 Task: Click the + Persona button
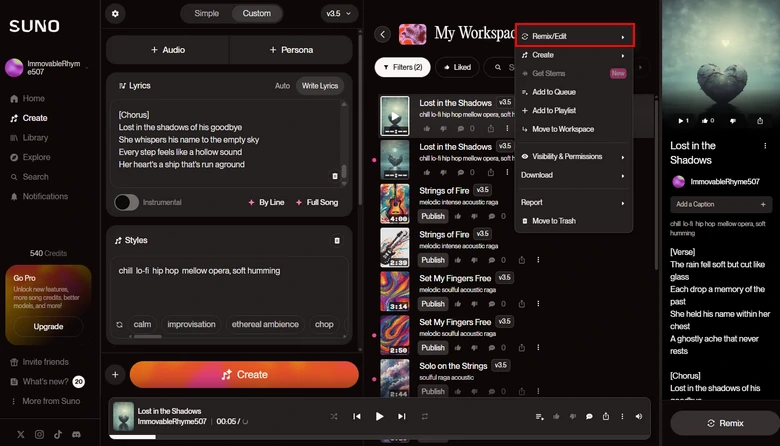click(291, 50)
